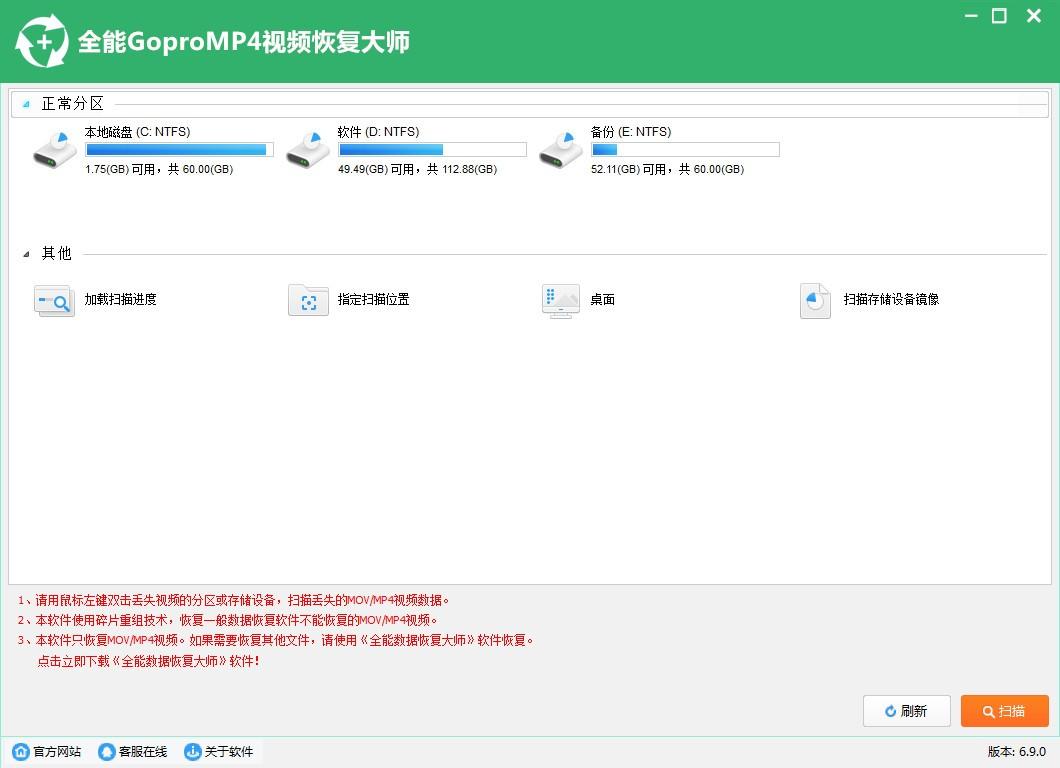Click the 客服在线 icon
Image resolution: width=1060 pixels, height=768 pixels.
[x=107, y=752]
